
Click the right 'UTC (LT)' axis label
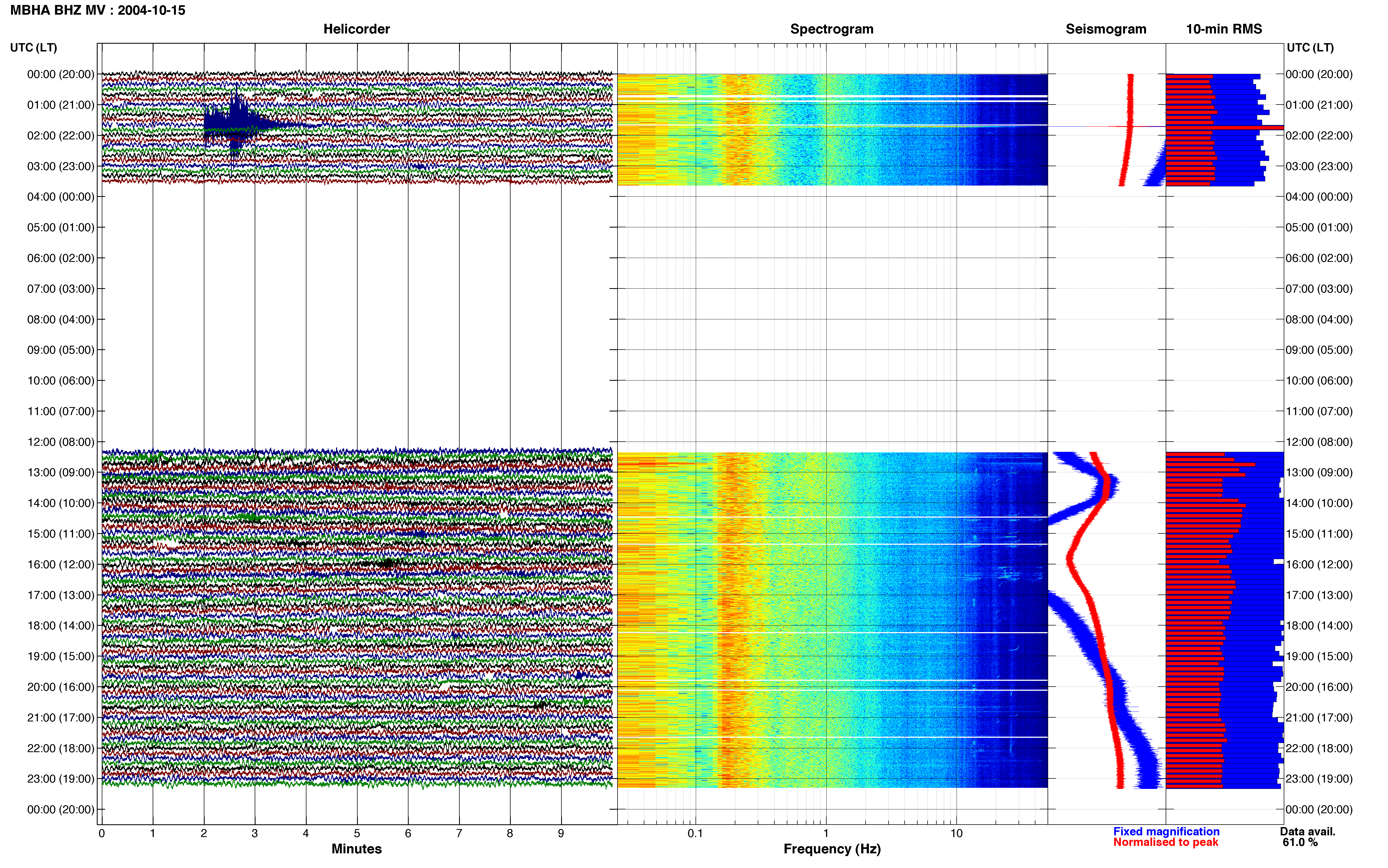pyautogui.click(x=1310, y=47)
